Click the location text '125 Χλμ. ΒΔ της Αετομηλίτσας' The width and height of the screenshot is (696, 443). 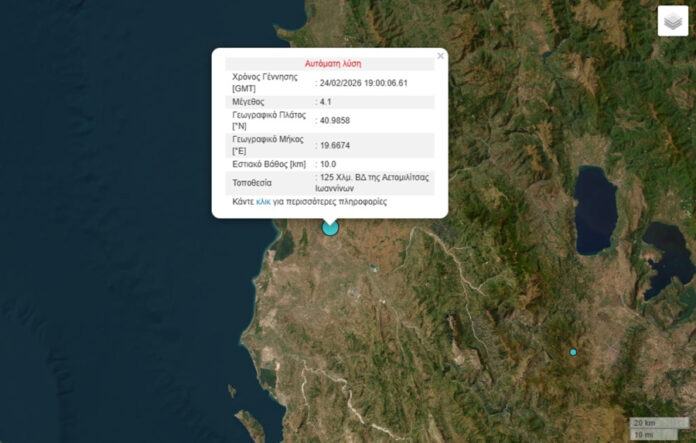point(374,177)
